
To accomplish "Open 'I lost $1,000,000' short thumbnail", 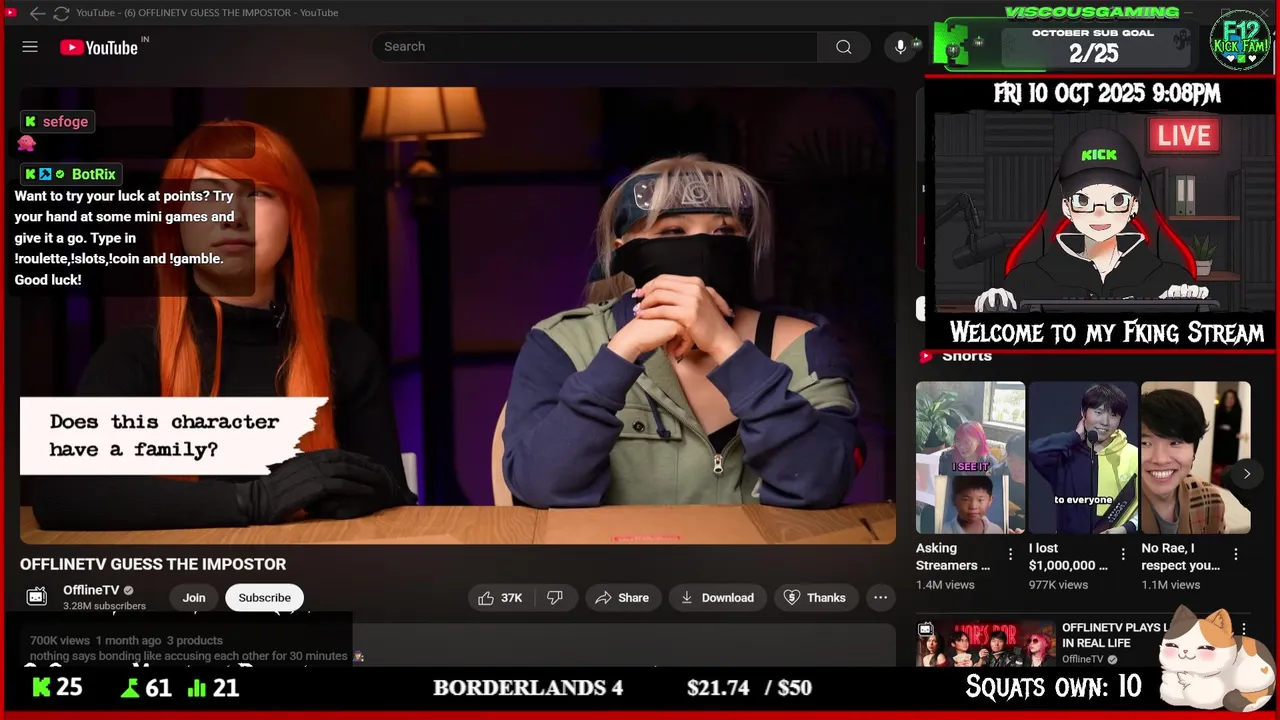I will 1083,457.
